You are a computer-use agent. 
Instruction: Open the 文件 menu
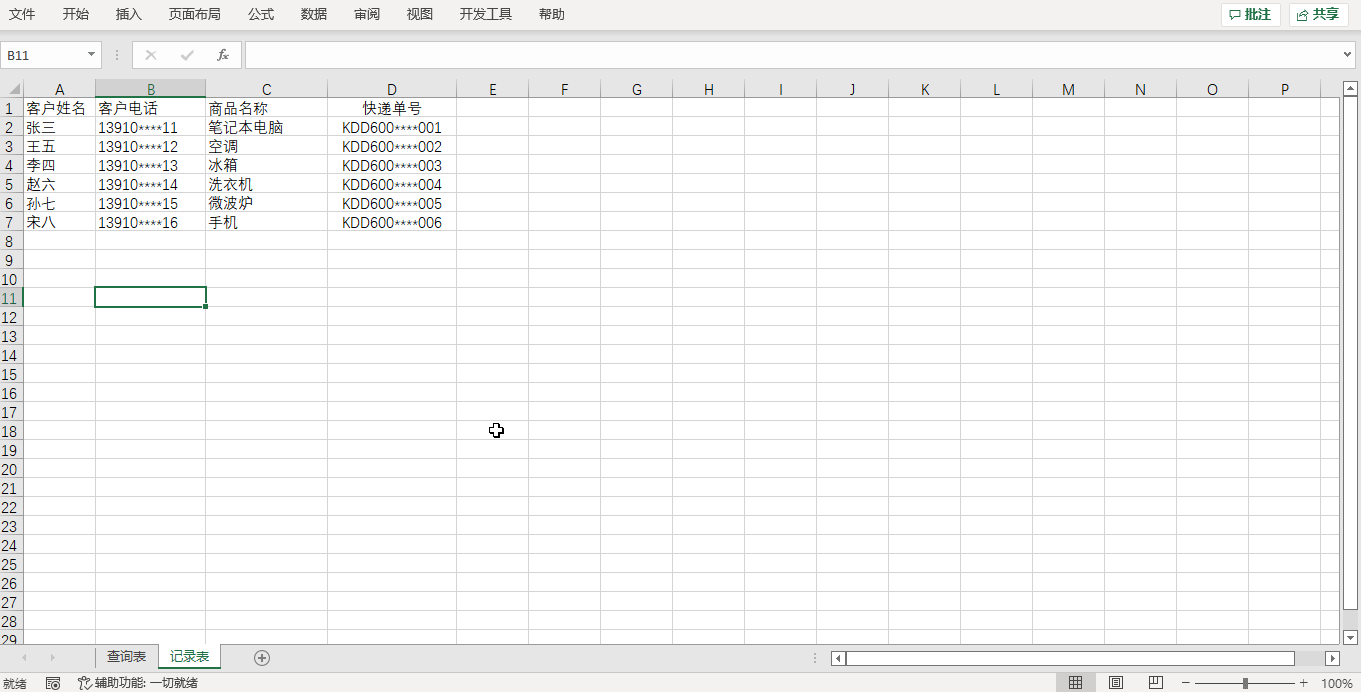click(x=22, y=14)
